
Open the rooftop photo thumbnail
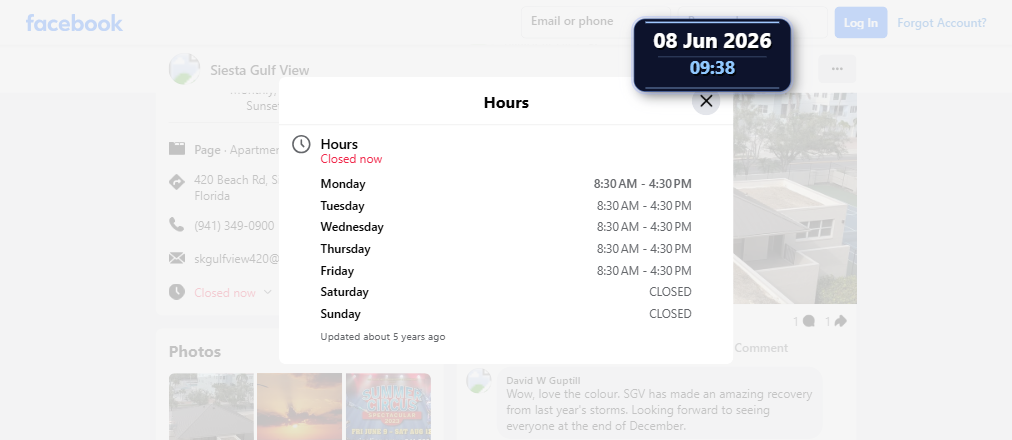[x=211, y=406]
